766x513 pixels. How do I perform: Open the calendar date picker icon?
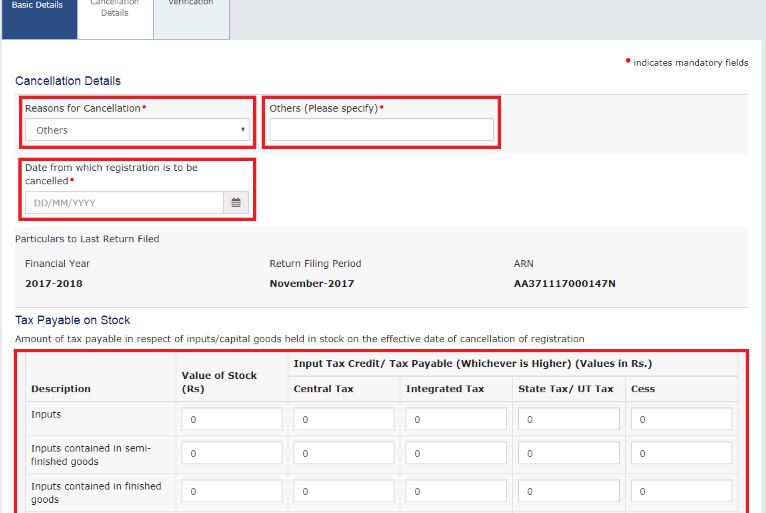click(x=236, y=203)
